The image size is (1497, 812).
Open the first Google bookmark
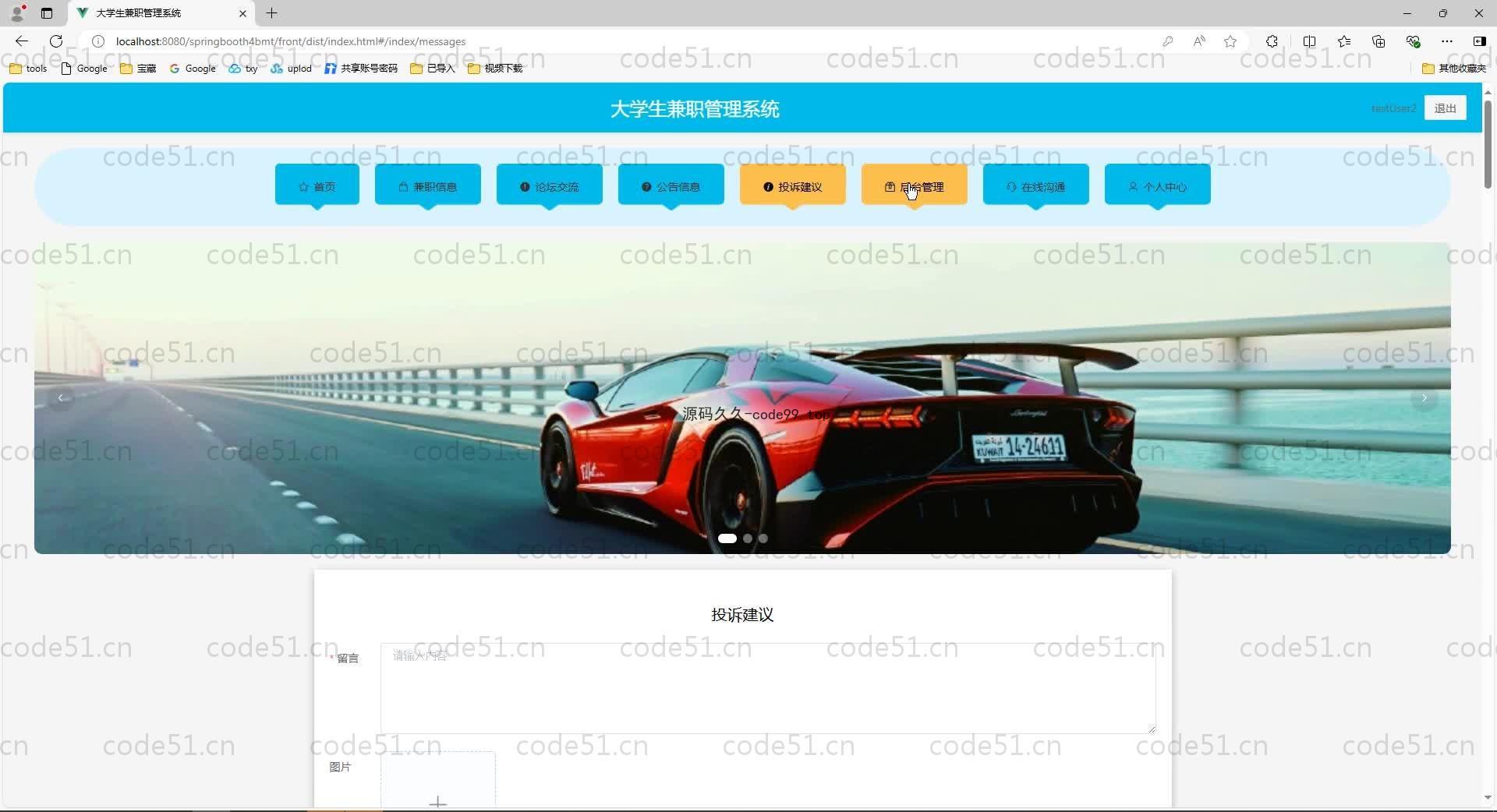pos(84,69)
